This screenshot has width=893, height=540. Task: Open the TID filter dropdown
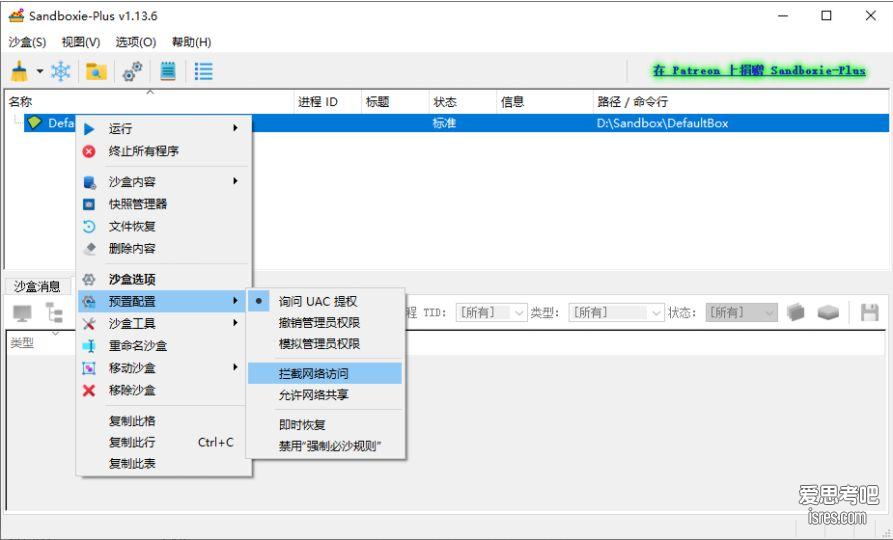point(491,313)
